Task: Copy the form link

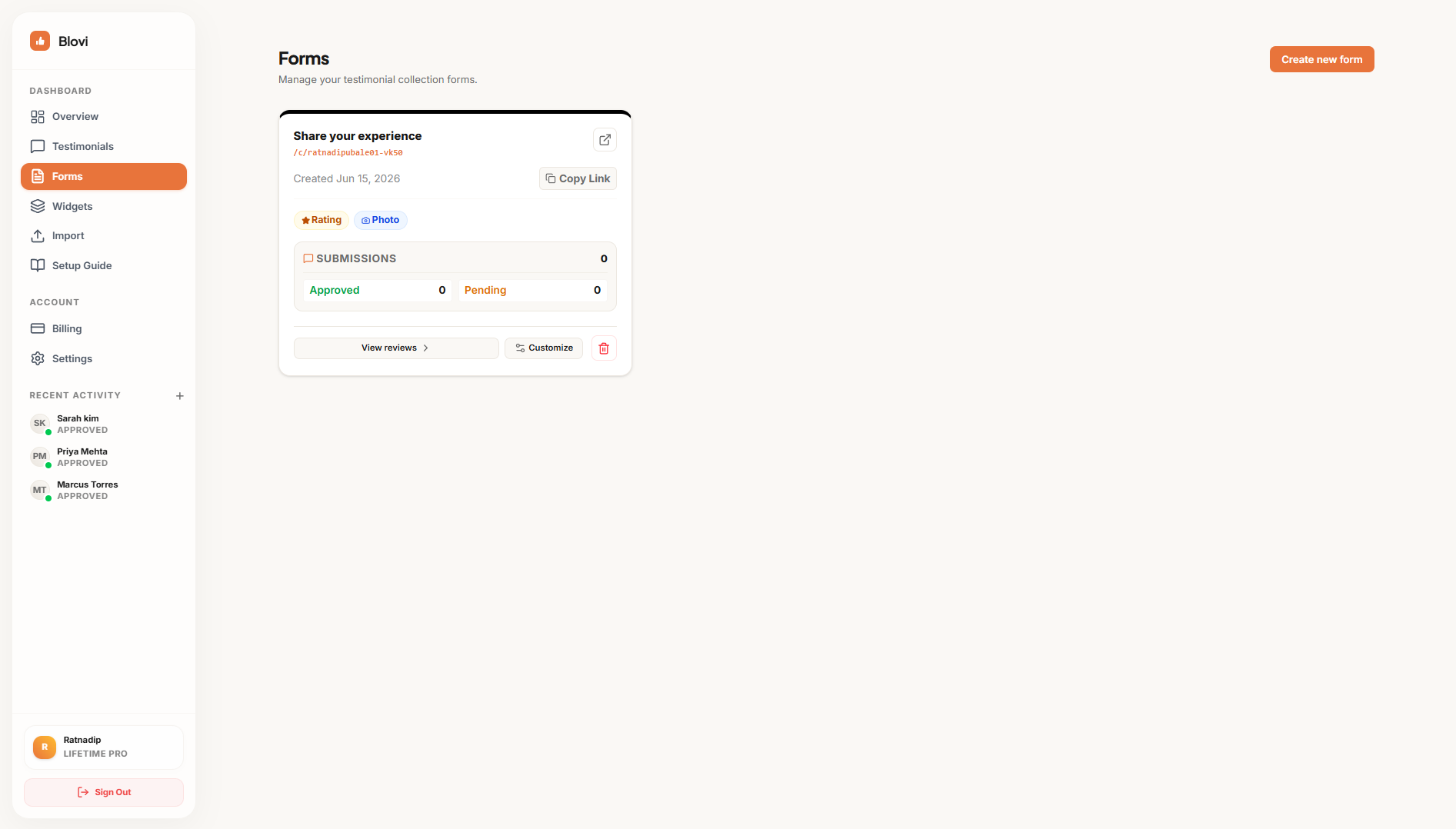Action: point(578,178)
